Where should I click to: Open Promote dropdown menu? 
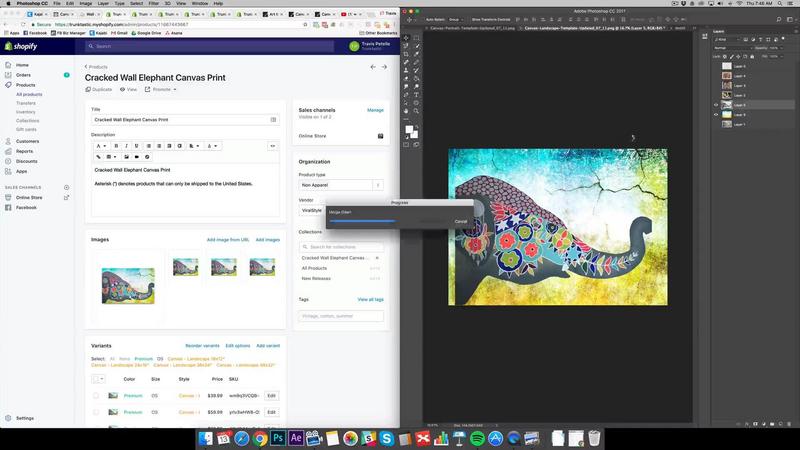[161, 89]
